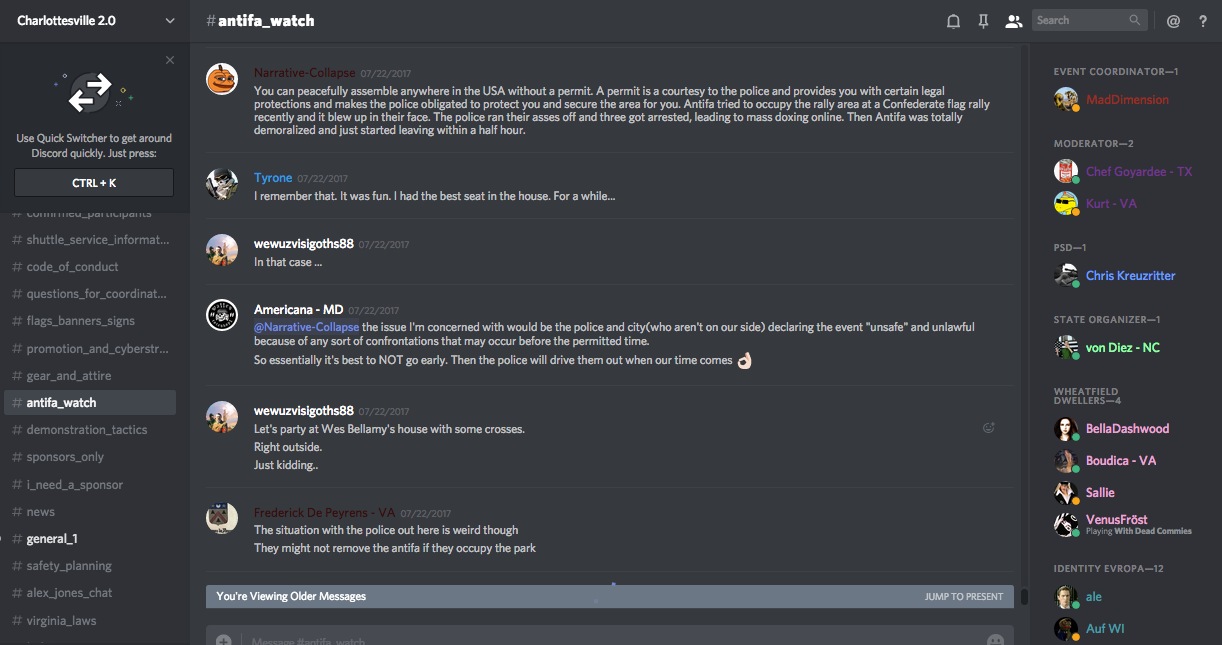Show pinned messages

pyautogui.click(x=983, y=21)
